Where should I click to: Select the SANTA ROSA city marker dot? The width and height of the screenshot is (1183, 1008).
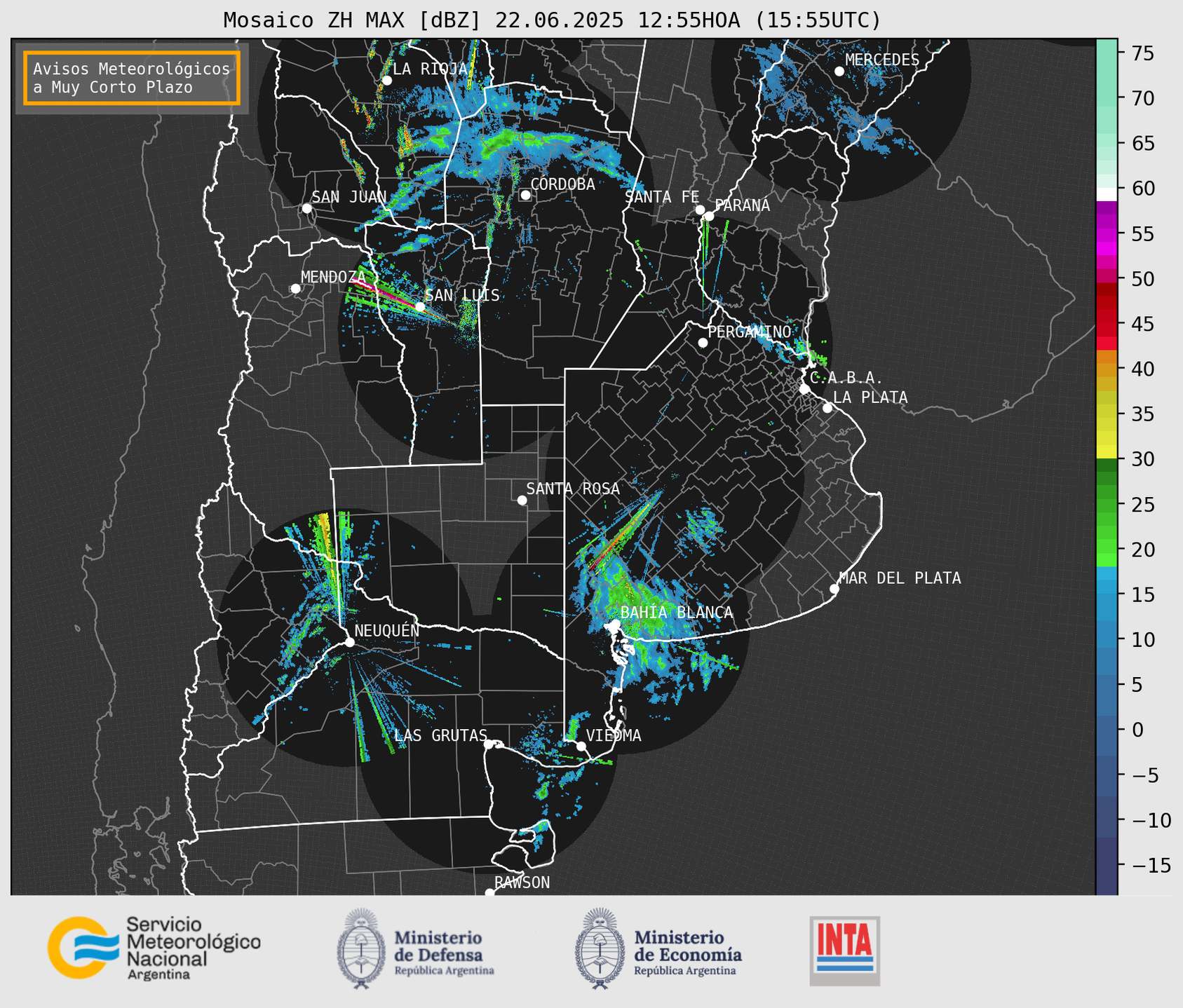coord(522,500)
